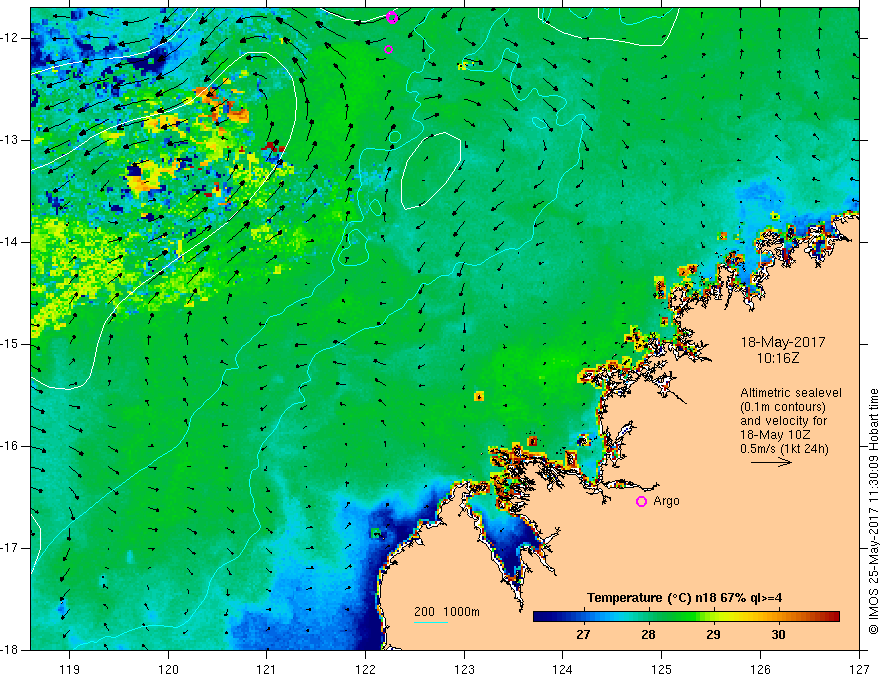Click the '124' longitude axis label
880x680 pixels.
pos(563,669)
